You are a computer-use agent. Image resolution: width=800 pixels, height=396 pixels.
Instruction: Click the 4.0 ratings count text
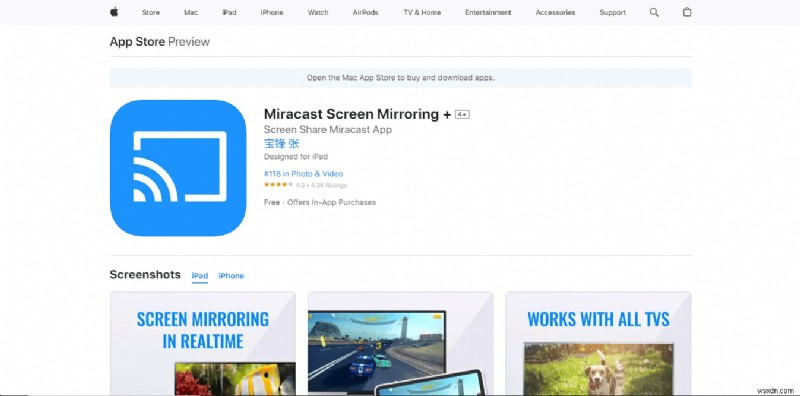(x=321, y=185)
